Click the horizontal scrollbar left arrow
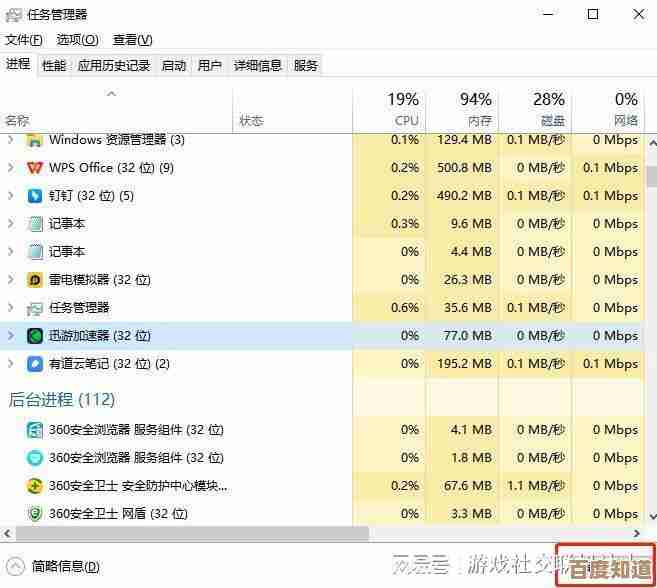Viewport: 657px width, 588px height. click(x=7, y=534)
